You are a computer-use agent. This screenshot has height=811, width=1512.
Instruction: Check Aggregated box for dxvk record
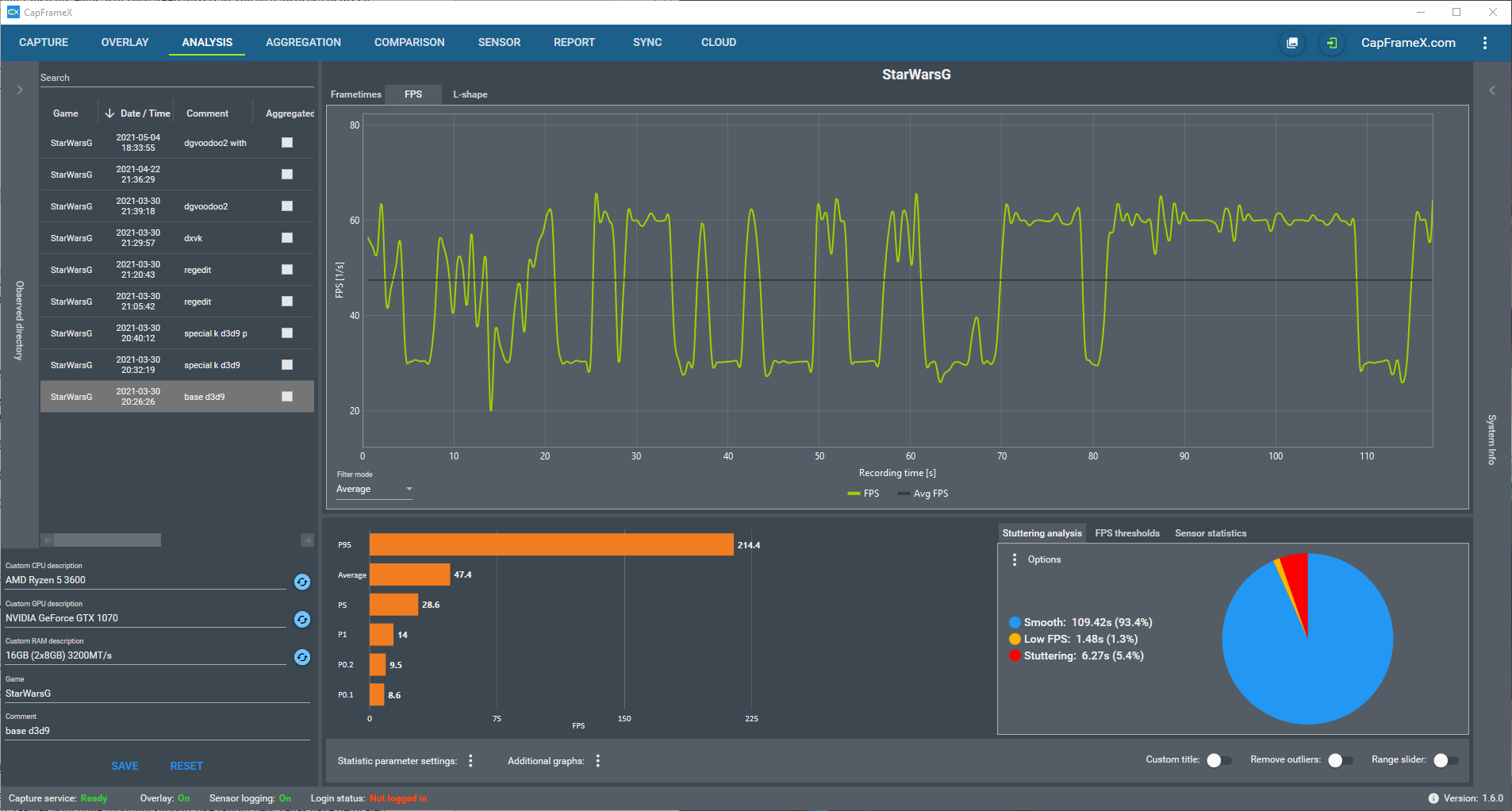coord(287,238)
